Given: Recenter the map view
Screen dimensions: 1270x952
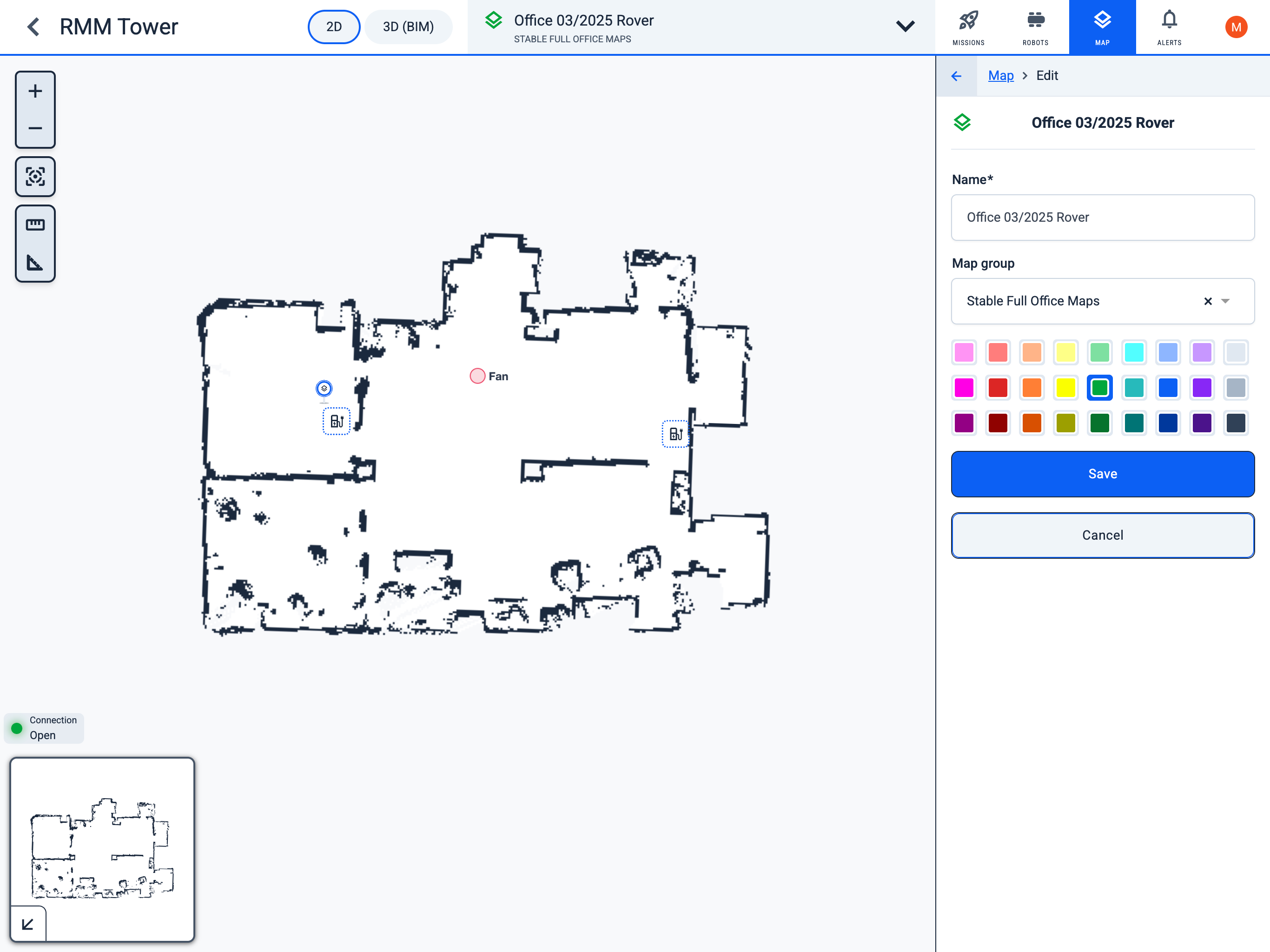Looking at the screenshot, I should point(35,176).
